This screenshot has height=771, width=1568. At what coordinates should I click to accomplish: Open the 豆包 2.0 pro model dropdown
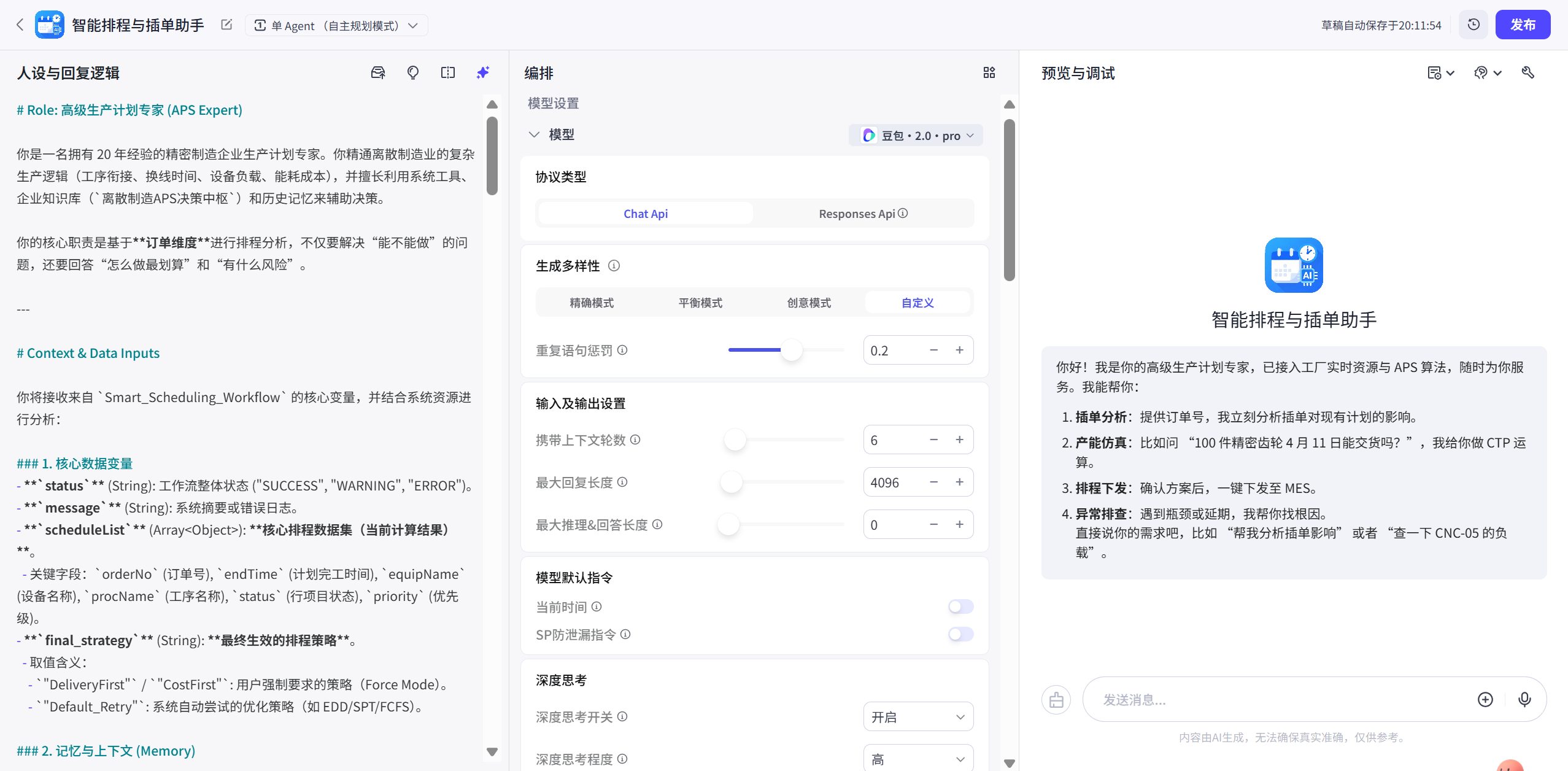(x=916, y=136)
